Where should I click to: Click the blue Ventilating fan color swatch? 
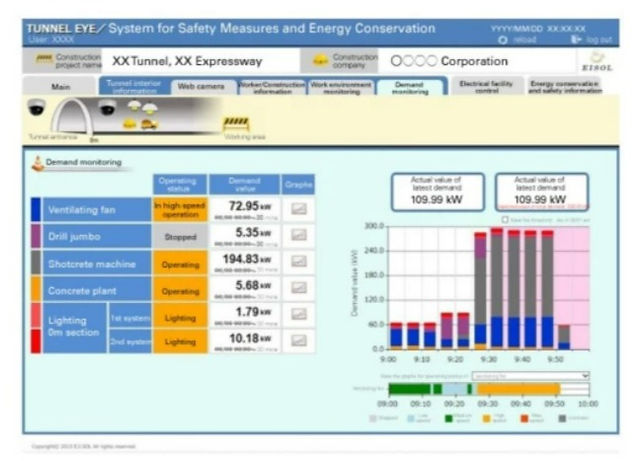(x=36, y=210)
